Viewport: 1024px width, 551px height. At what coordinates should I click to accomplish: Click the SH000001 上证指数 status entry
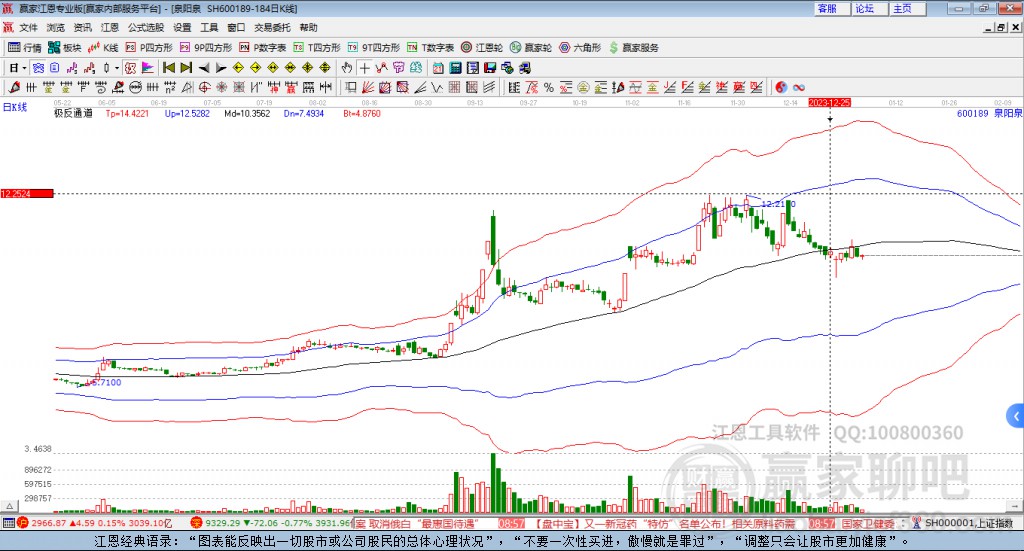click(x=968, y=523)
